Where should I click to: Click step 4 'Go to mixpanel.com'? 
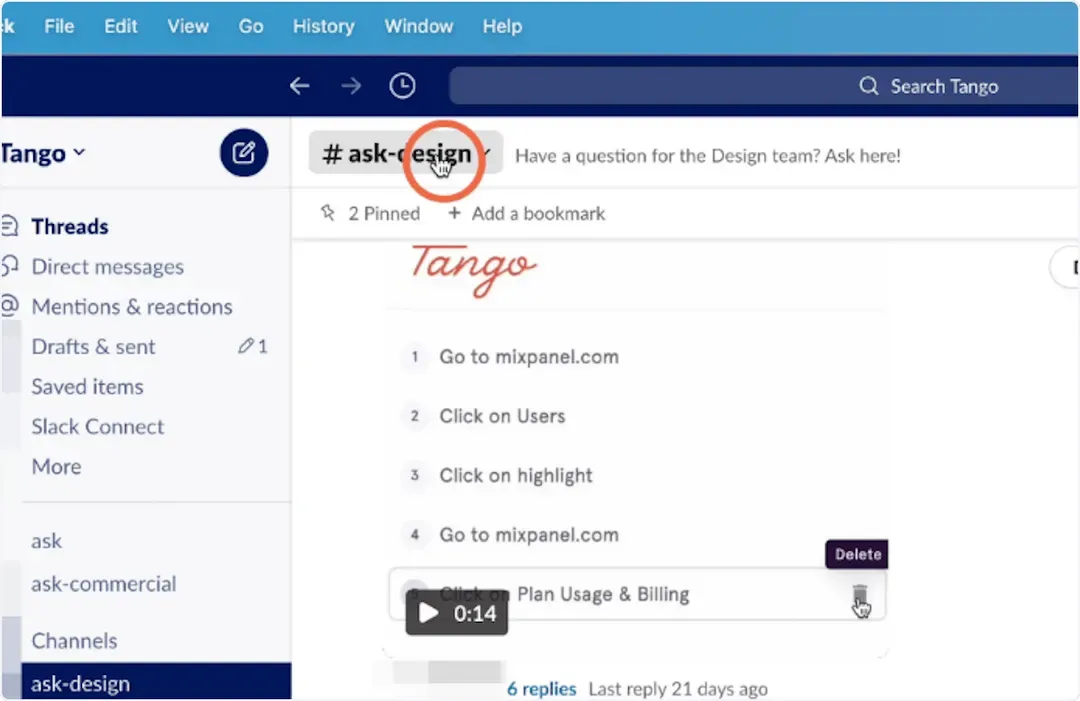coord(529,534)
